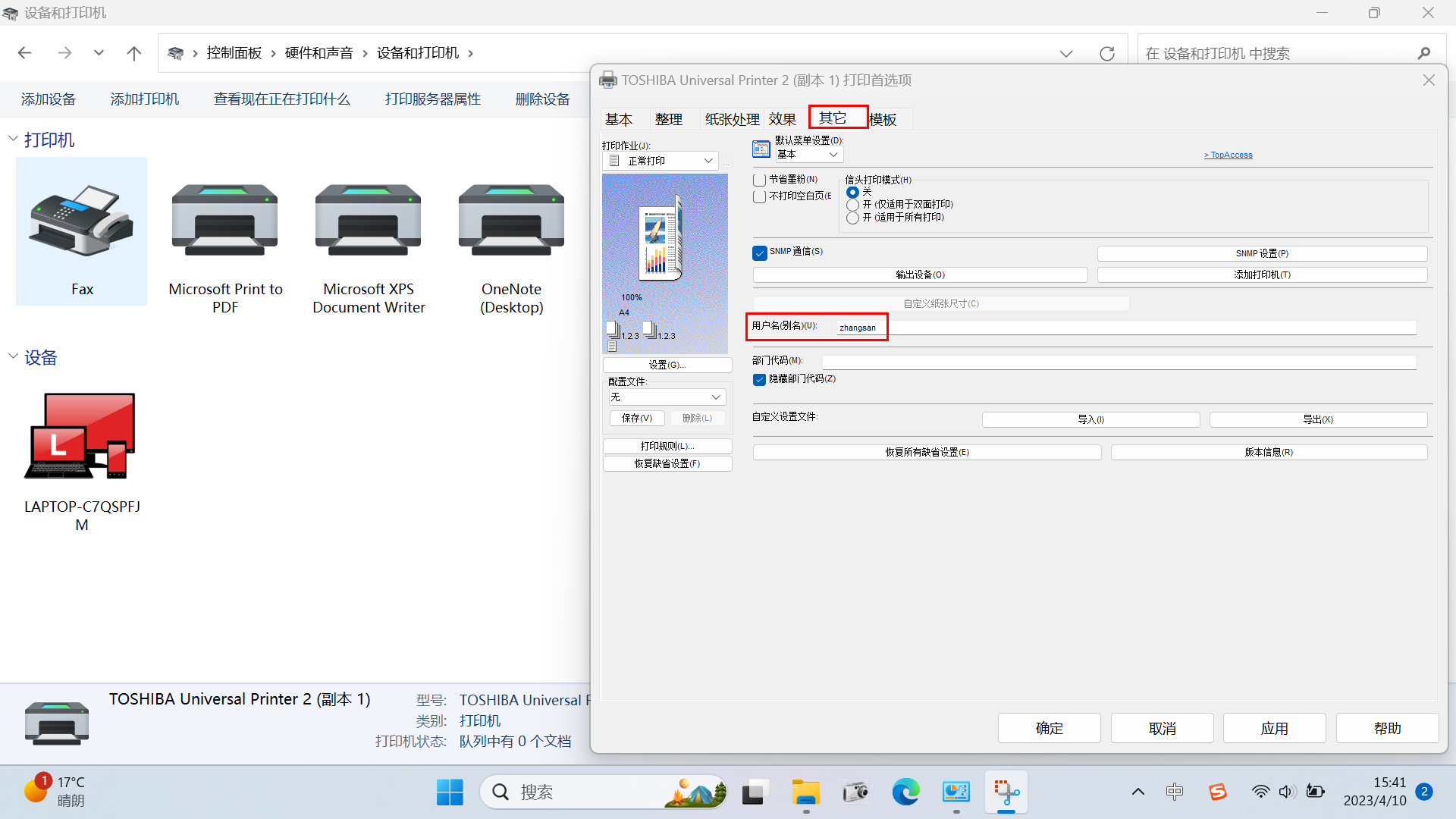Image resolution: width=1456 pixels, height=819 pixels.
Task: Refresh the devices and printers view
Action: (1106, 52)
